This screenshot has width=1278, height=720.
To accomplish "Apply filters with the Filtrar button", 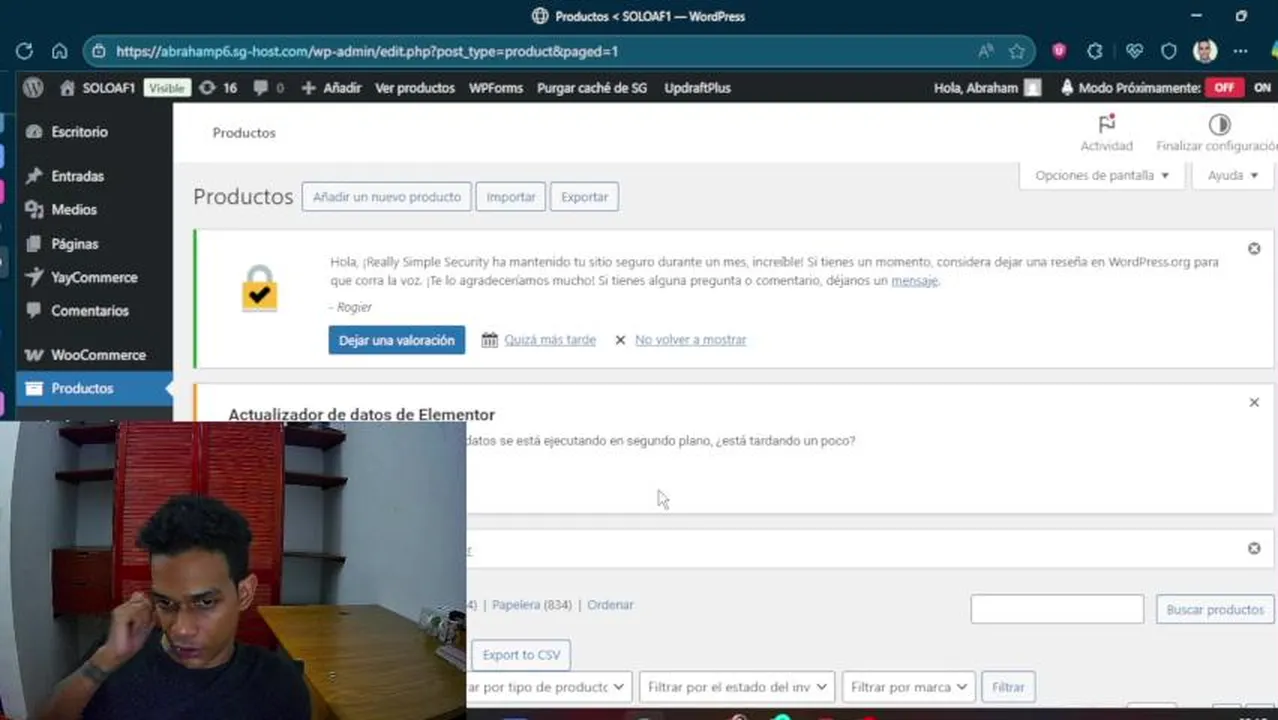I will (x=1008, y=687).
